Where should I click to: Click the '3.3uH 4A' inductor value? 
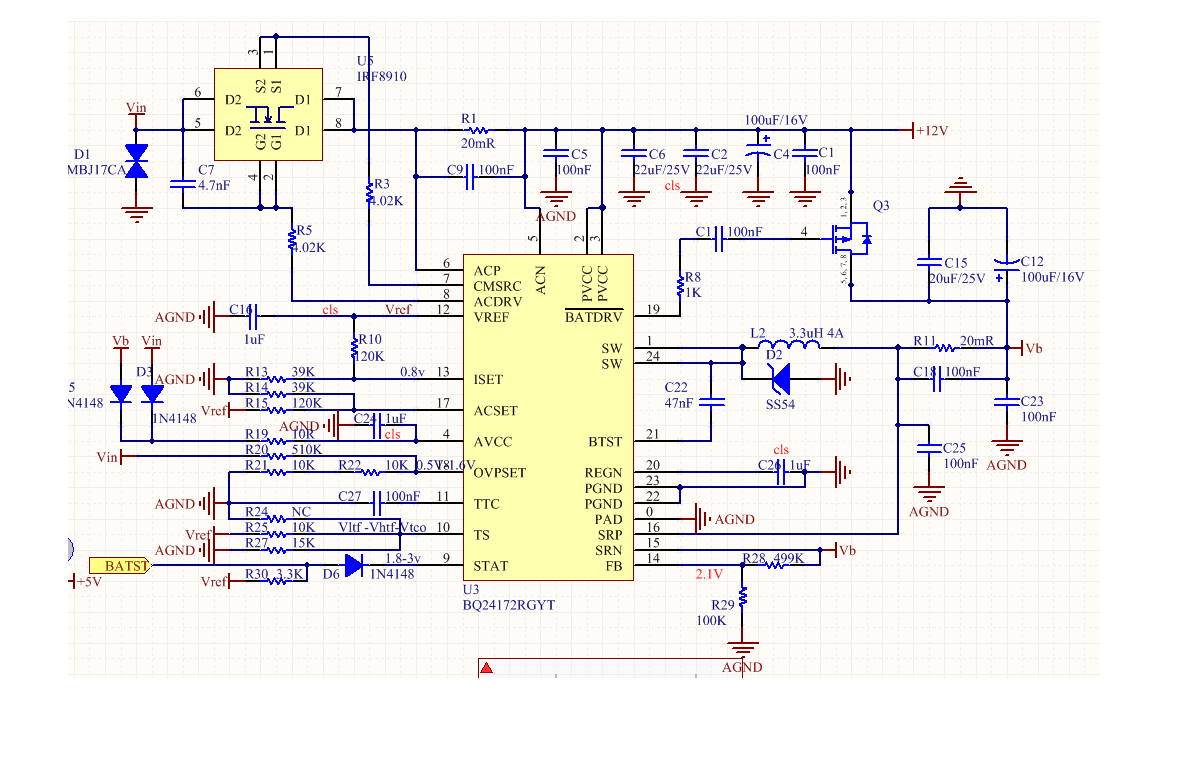(815, 333)
